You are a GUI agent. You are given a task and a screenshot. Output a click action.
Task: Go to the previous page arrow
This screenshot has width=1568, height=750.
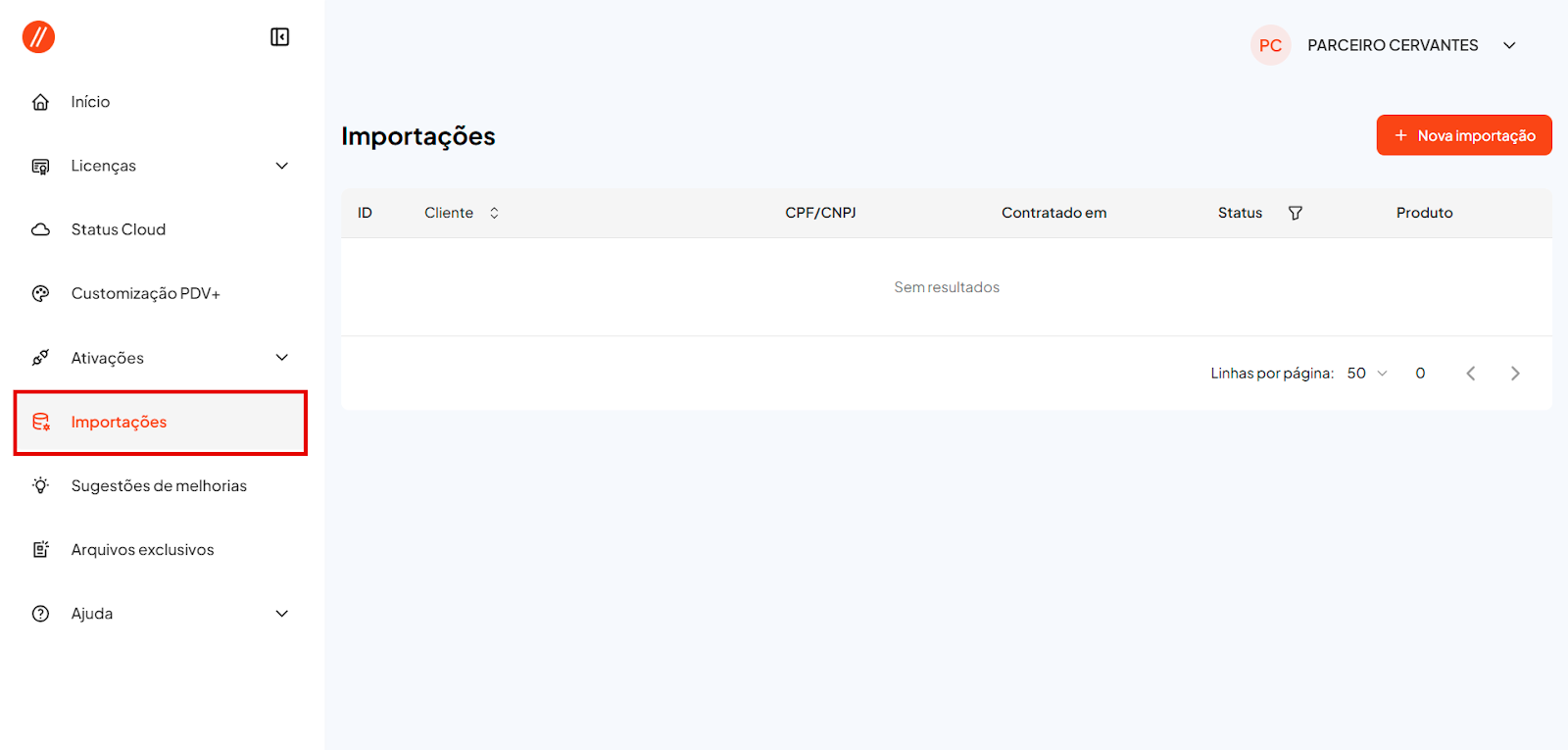point(1470,374)
